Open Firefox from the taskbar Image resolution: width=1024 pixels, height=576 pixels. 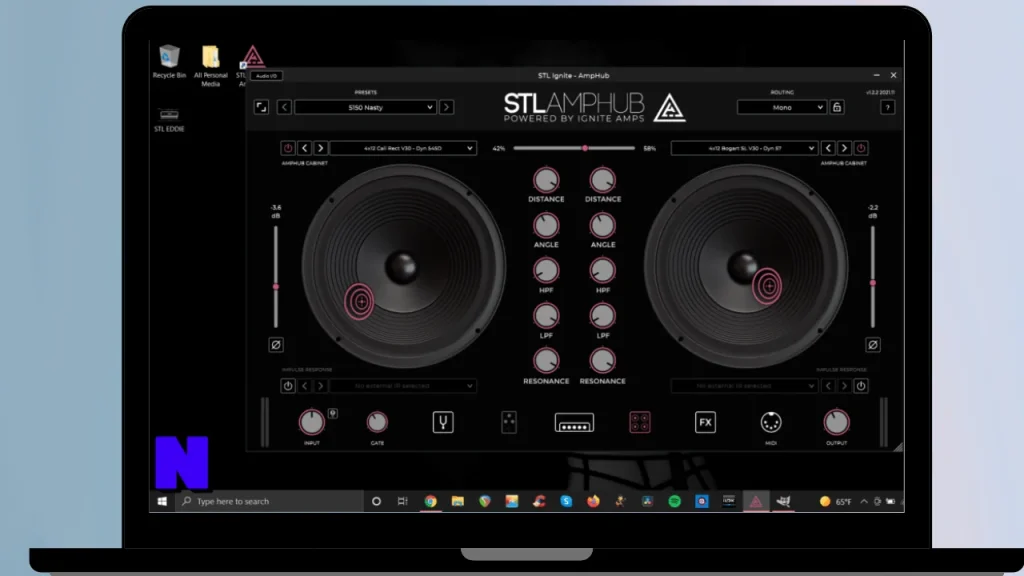(593, 501)
